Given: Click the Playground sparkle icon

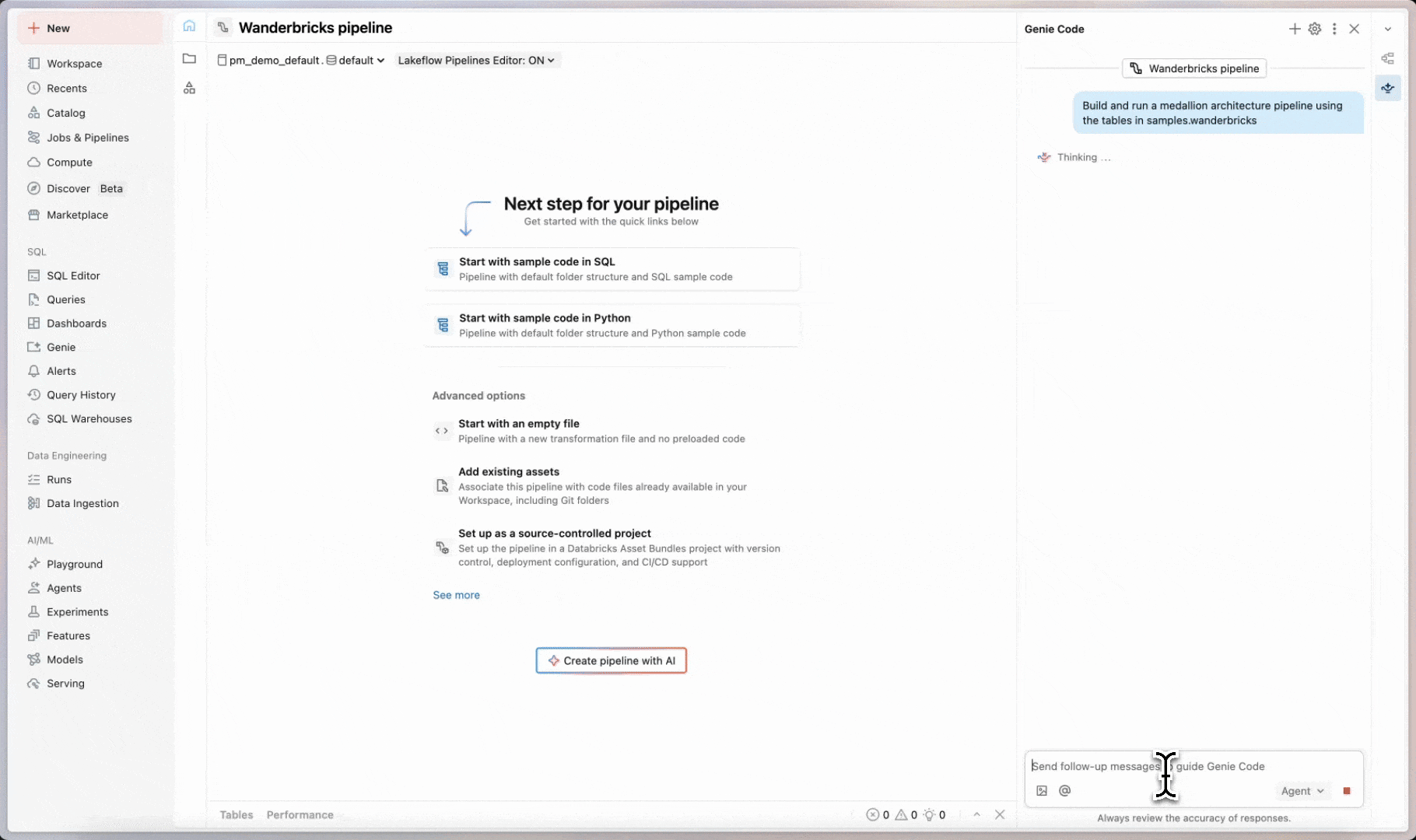Looking at the screenshot, I should pos(33,564).
